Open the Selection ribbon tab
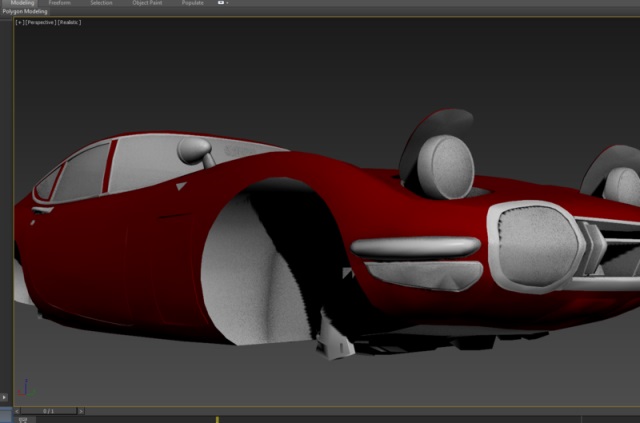Image resolution: width=640 pixels, height=423 pixels. [101, 3]
